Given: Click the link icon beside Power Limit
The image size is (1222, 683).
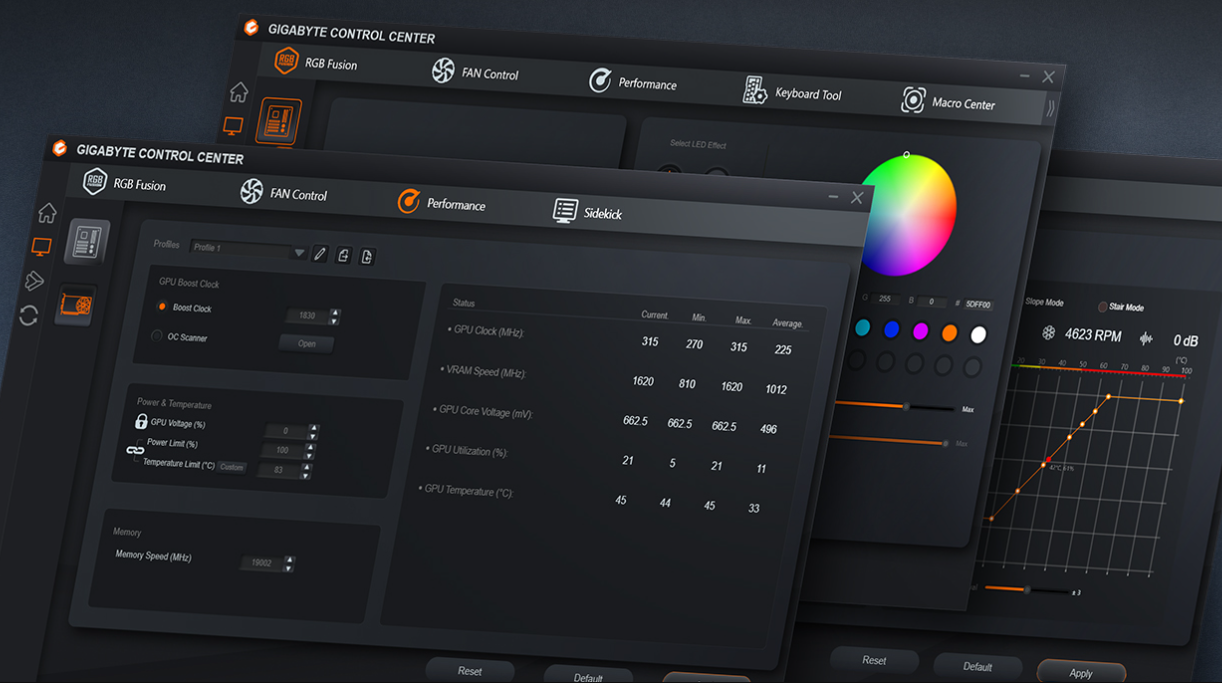Looking at the screenshot, I should (135, 451).
